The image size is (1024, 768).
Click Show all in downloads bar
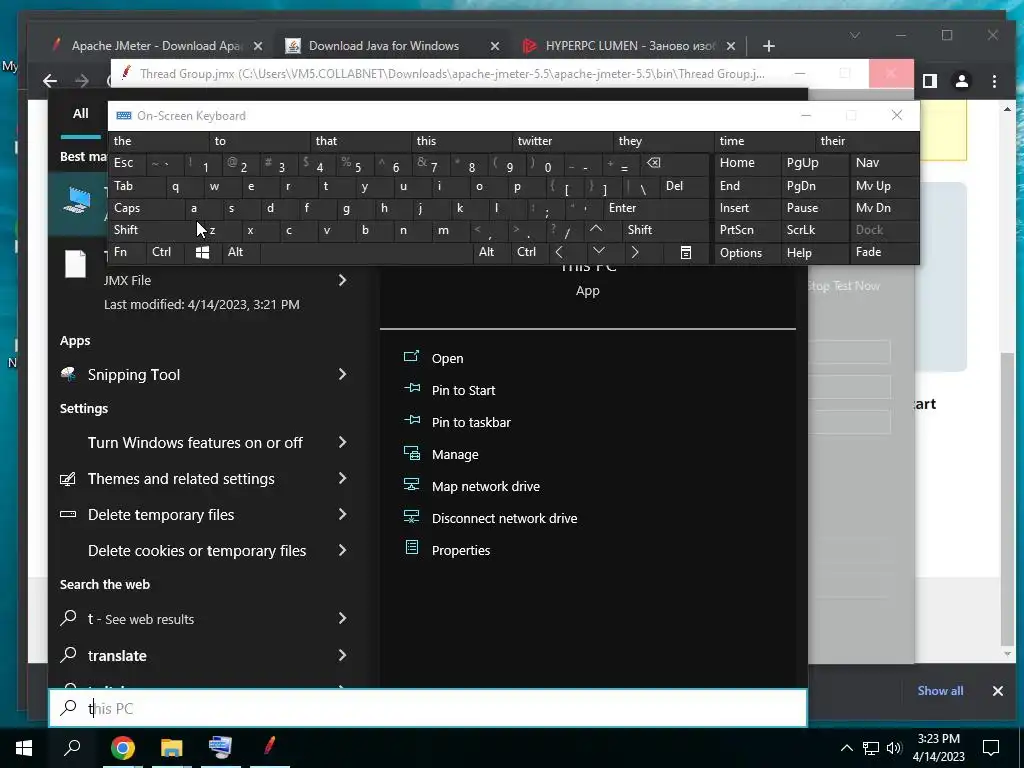(940, 691)
